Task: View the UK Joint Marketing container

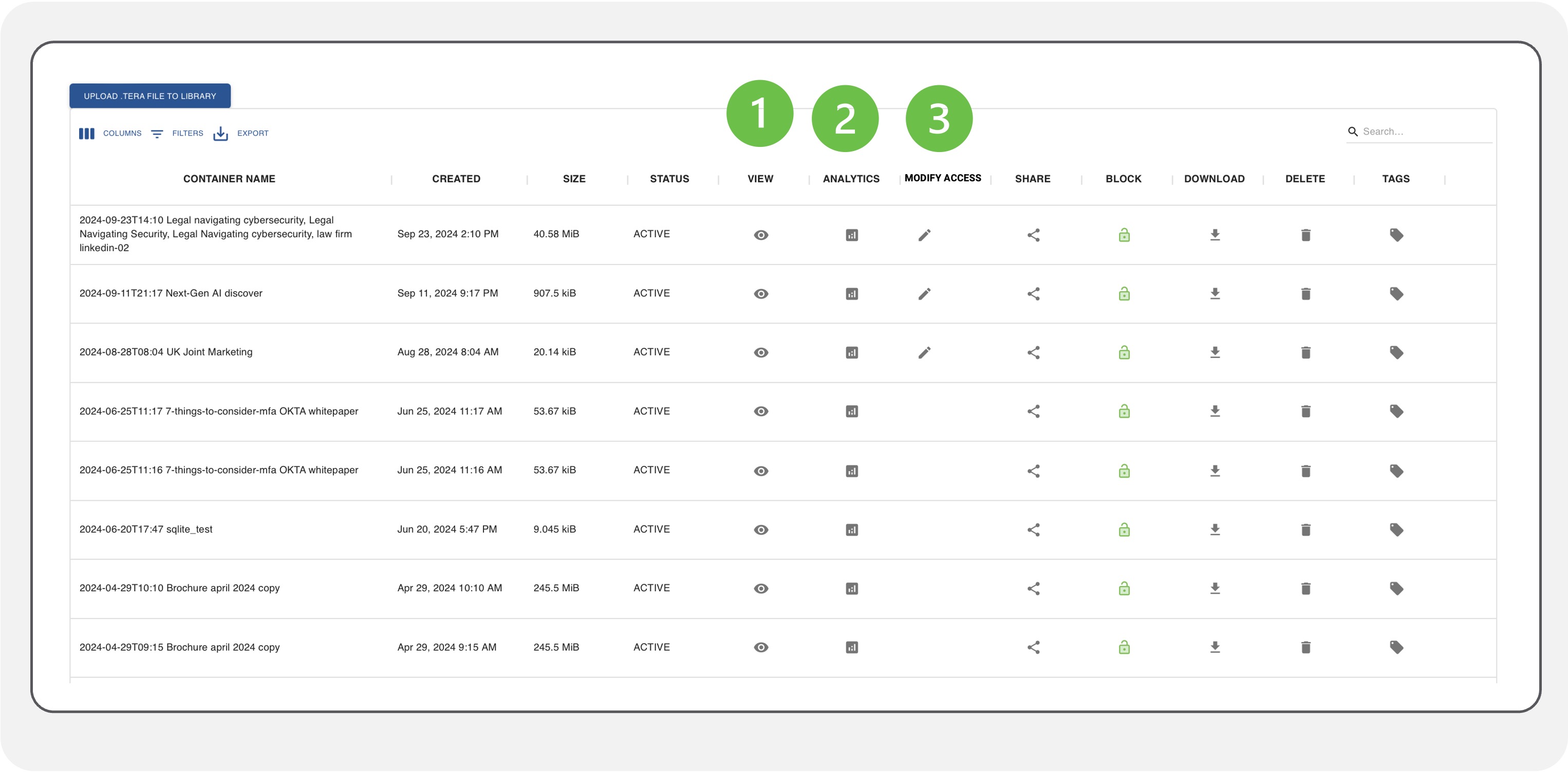Action: [x=761, y=353]
